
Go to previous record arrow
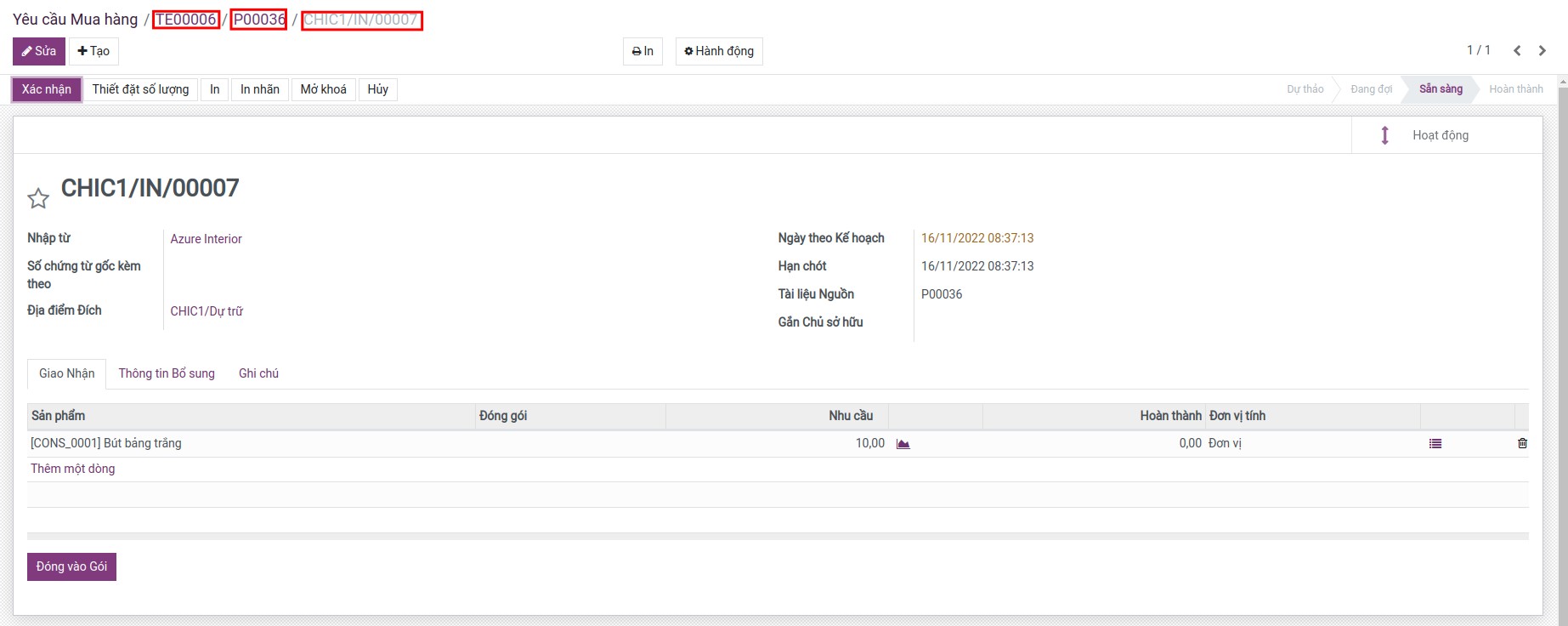pyautogui.click(x=1517, y=51)
